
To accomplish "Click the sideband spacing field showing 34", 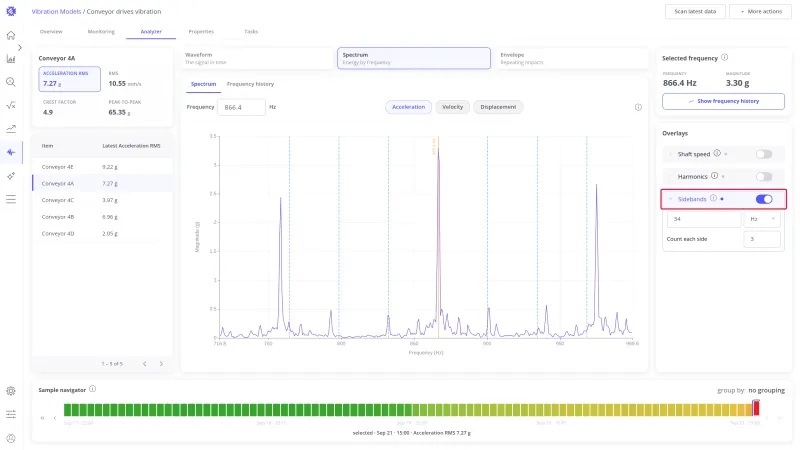I will point(704,219).
